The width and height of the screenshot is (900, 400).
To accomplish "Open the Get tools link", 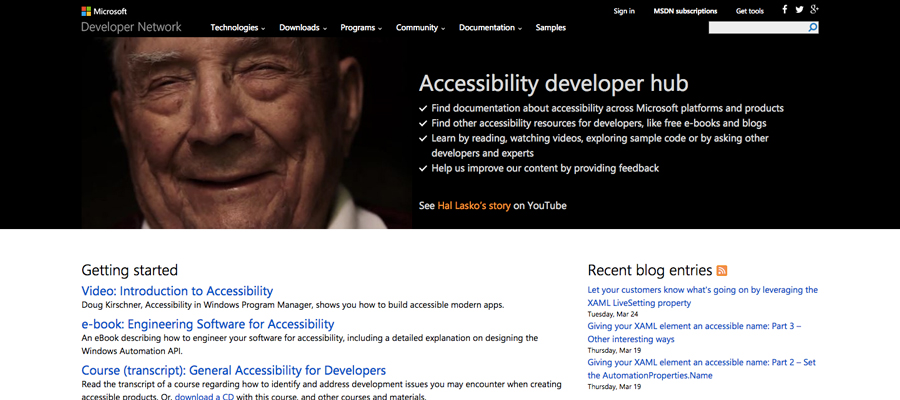I will [x=750, y=11].
